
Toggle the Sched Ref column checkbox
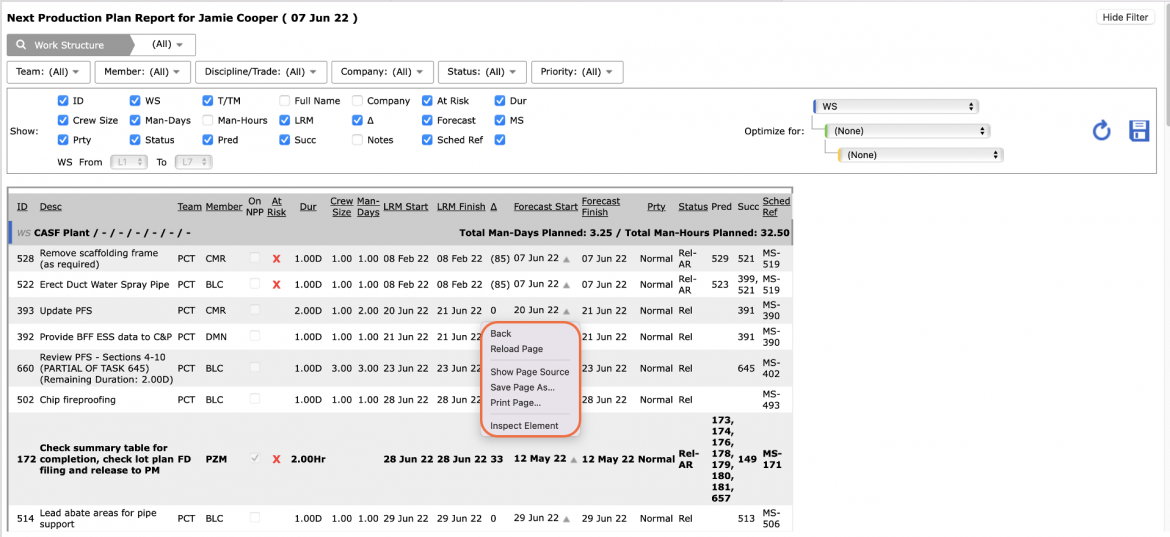tap(427, 139)
